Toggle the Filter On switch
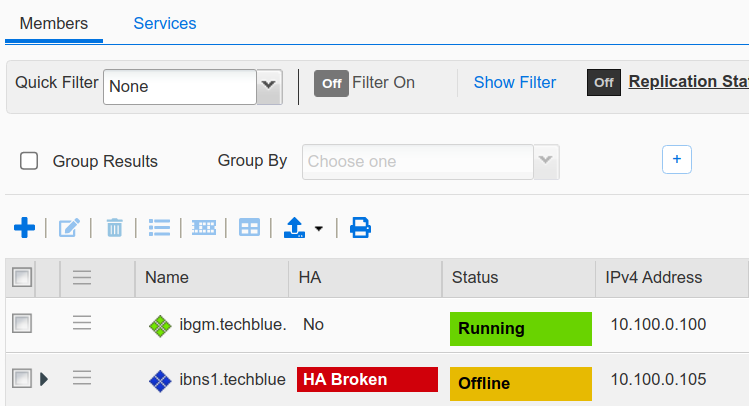 (331, 83)
